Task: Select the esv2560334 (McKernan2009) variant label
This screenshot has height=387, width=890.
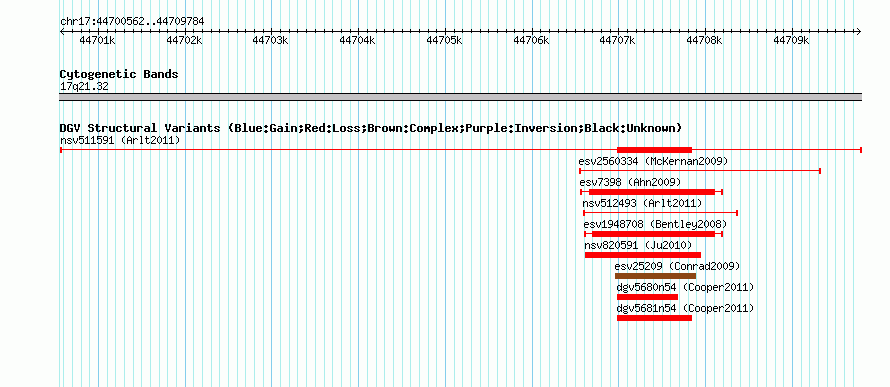Action: [x=653, y=161]
